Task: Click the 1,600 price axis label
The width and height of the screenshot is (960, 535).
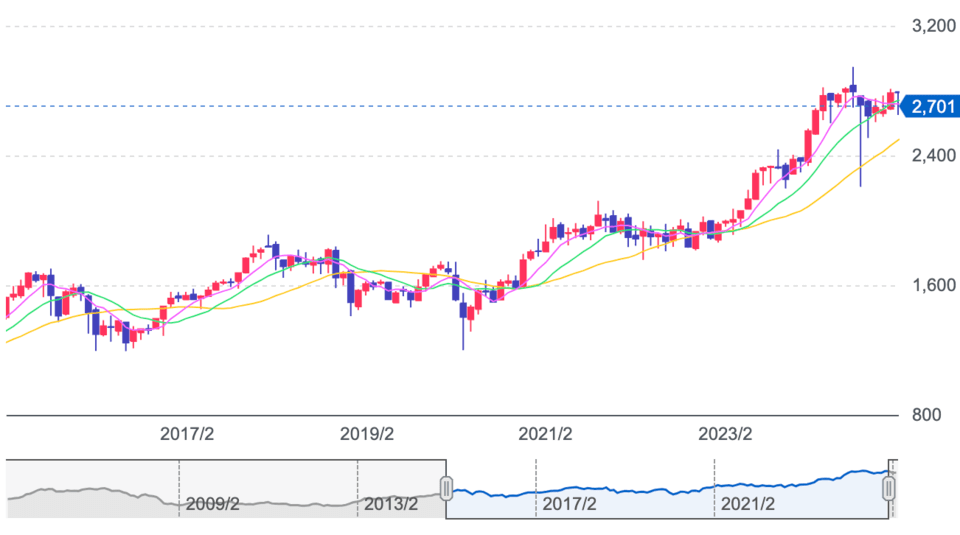Action: click(934, 285)
